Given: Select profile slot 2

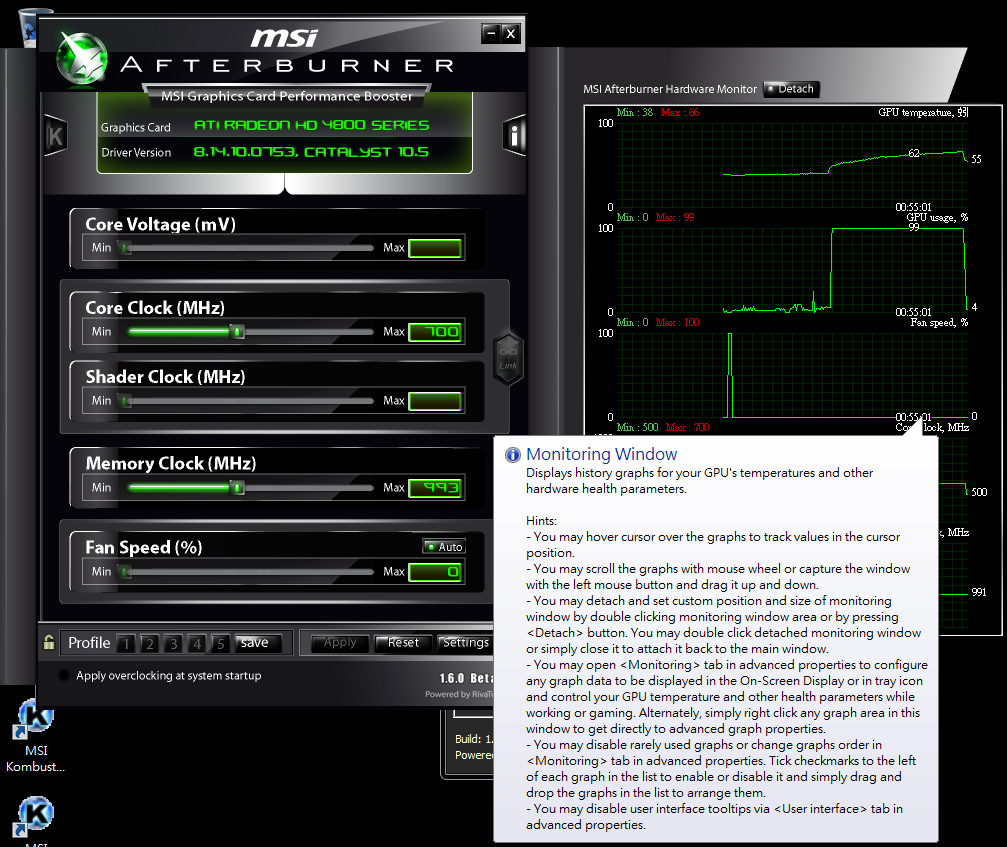Looking at the screenshot, I should click(150, 643).
